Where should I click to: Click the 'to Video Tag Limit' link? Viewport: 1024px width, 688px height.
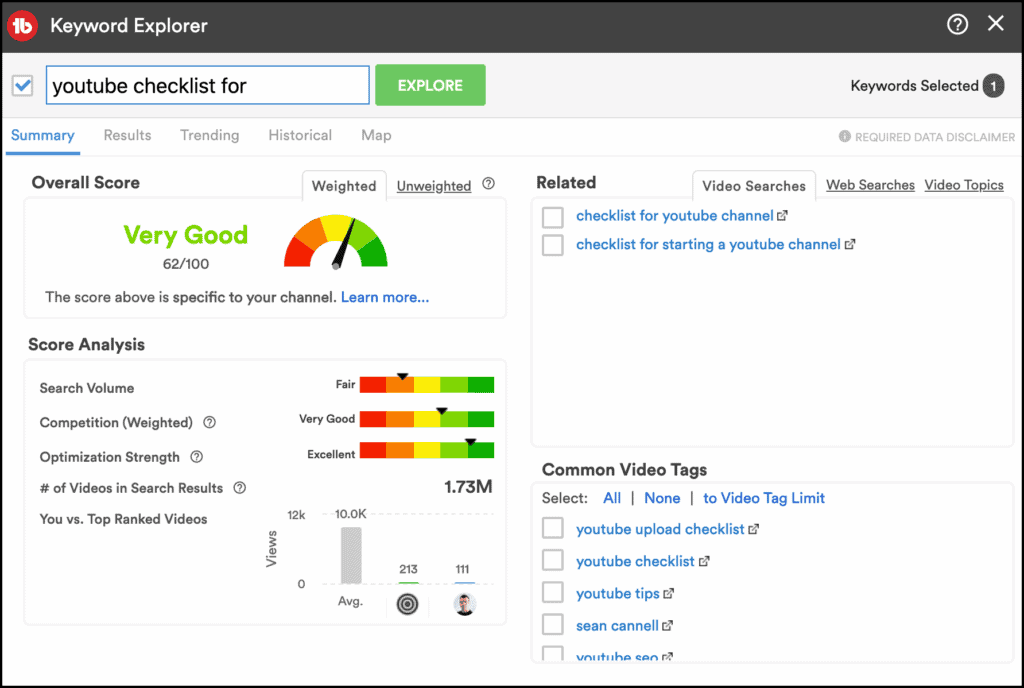[x=764, y=498]
